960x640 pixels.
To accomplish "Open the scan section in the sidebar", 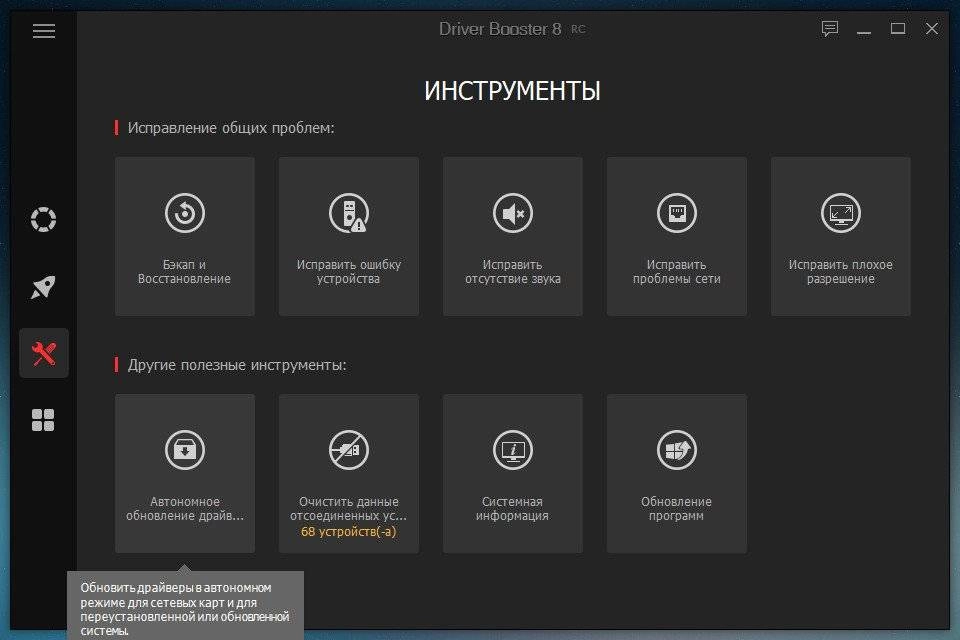I will (x=43, y=219).
